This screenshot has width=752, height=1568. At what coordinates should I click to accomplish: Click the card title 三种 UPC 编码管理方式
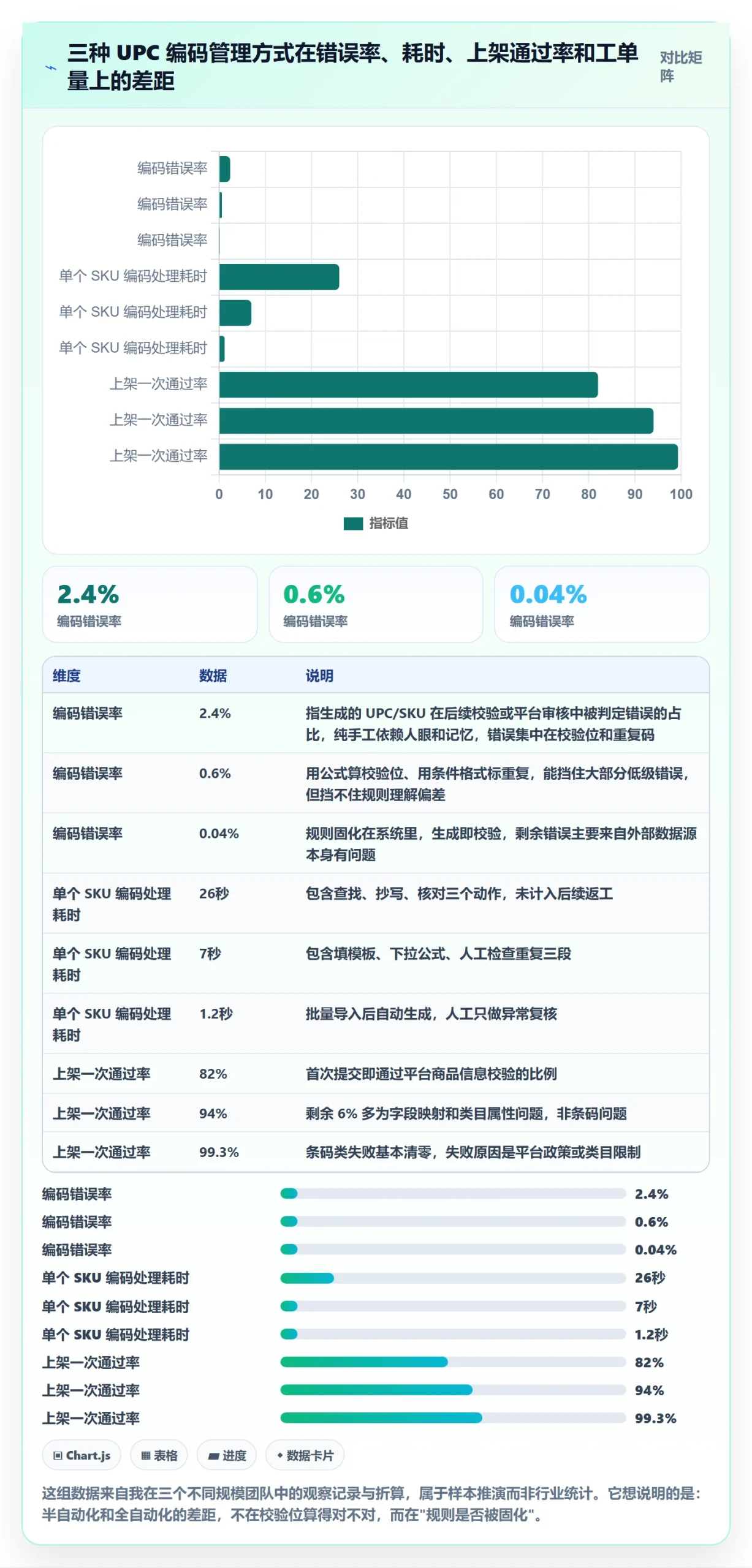click(x=353, y=67)
